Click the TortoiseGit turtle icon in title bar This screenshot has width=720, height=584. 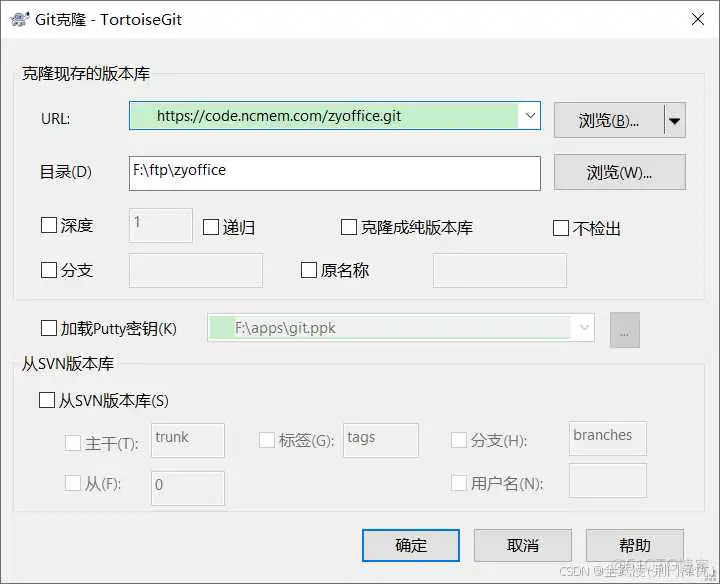19,19
